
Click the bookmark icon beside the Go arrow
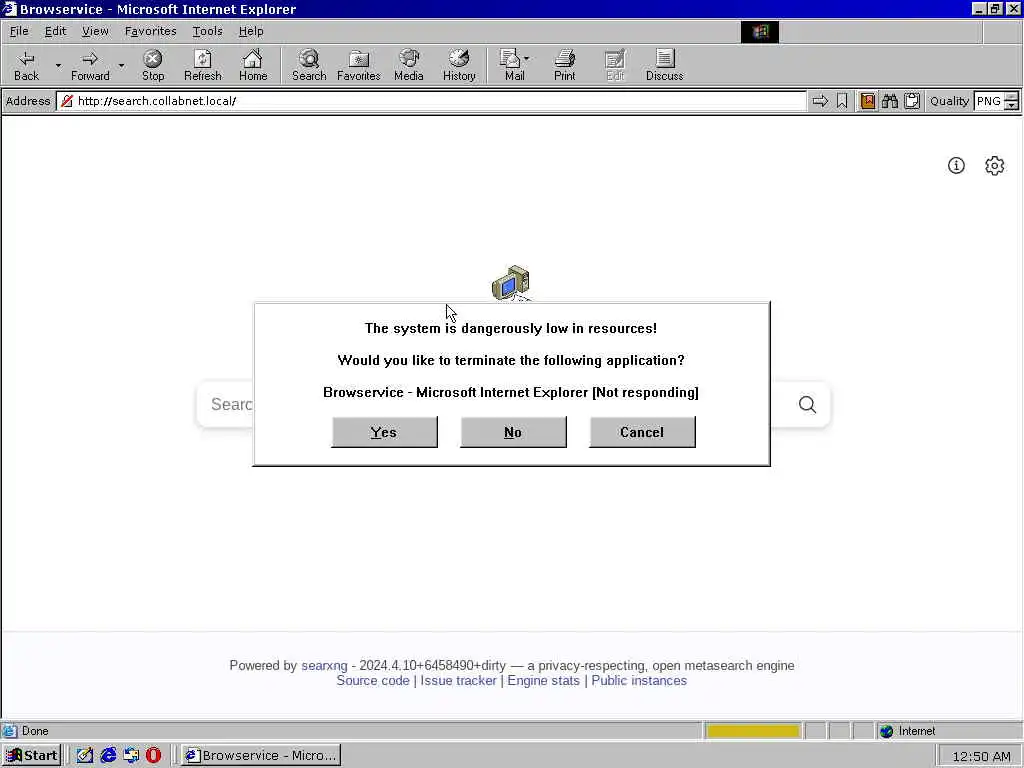[x=842, y=101]
